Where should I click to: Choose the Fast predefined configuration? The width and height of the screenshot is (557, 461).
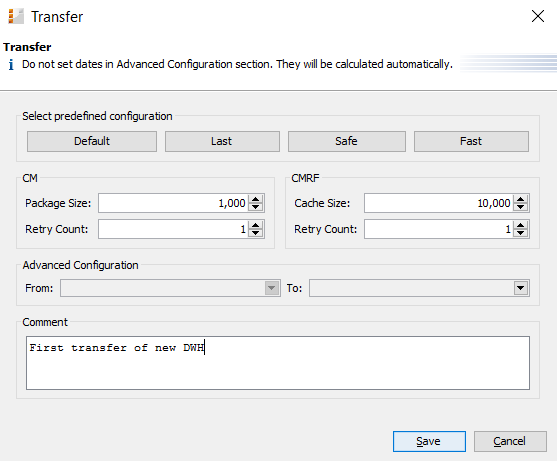[471, 141]
